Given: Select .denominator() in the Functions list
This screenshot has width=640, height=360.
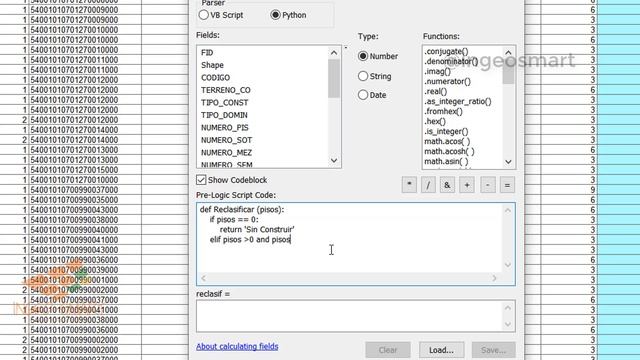Looking at the screenshot, I should click(x=451, y=62).
